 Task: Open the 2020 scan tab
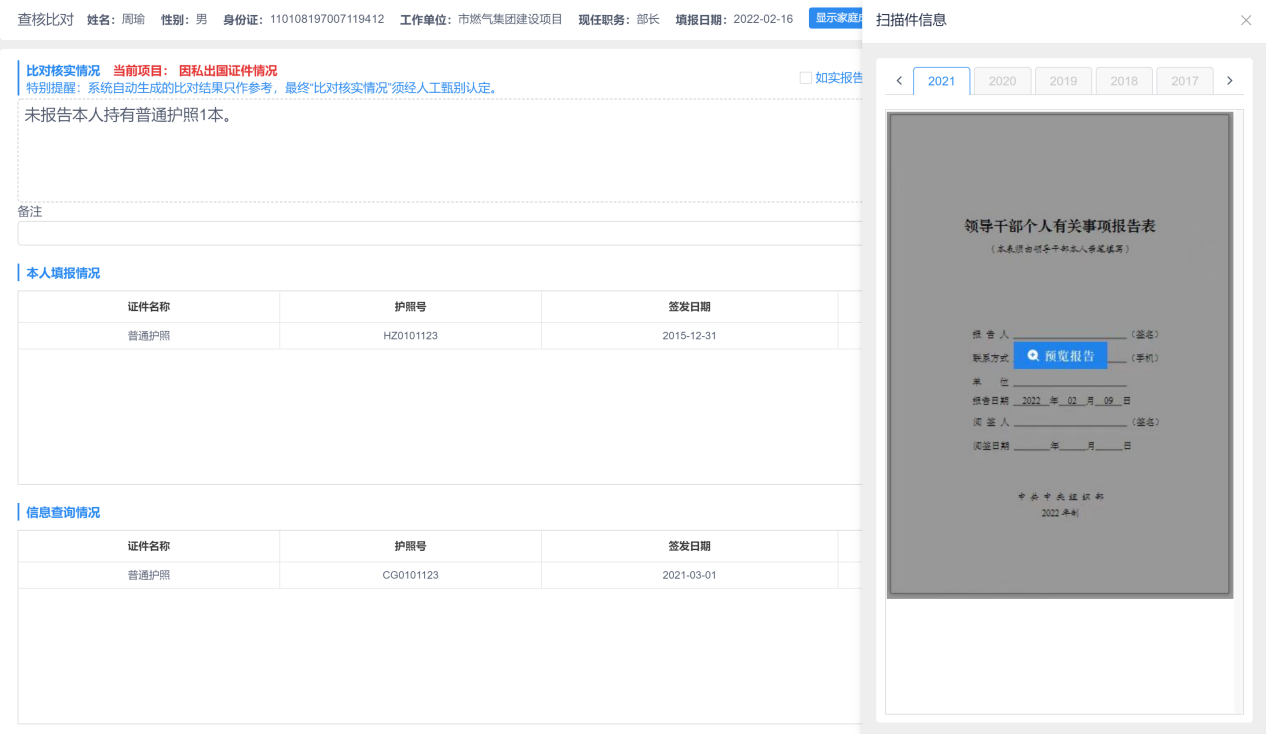click(1002, 81)
